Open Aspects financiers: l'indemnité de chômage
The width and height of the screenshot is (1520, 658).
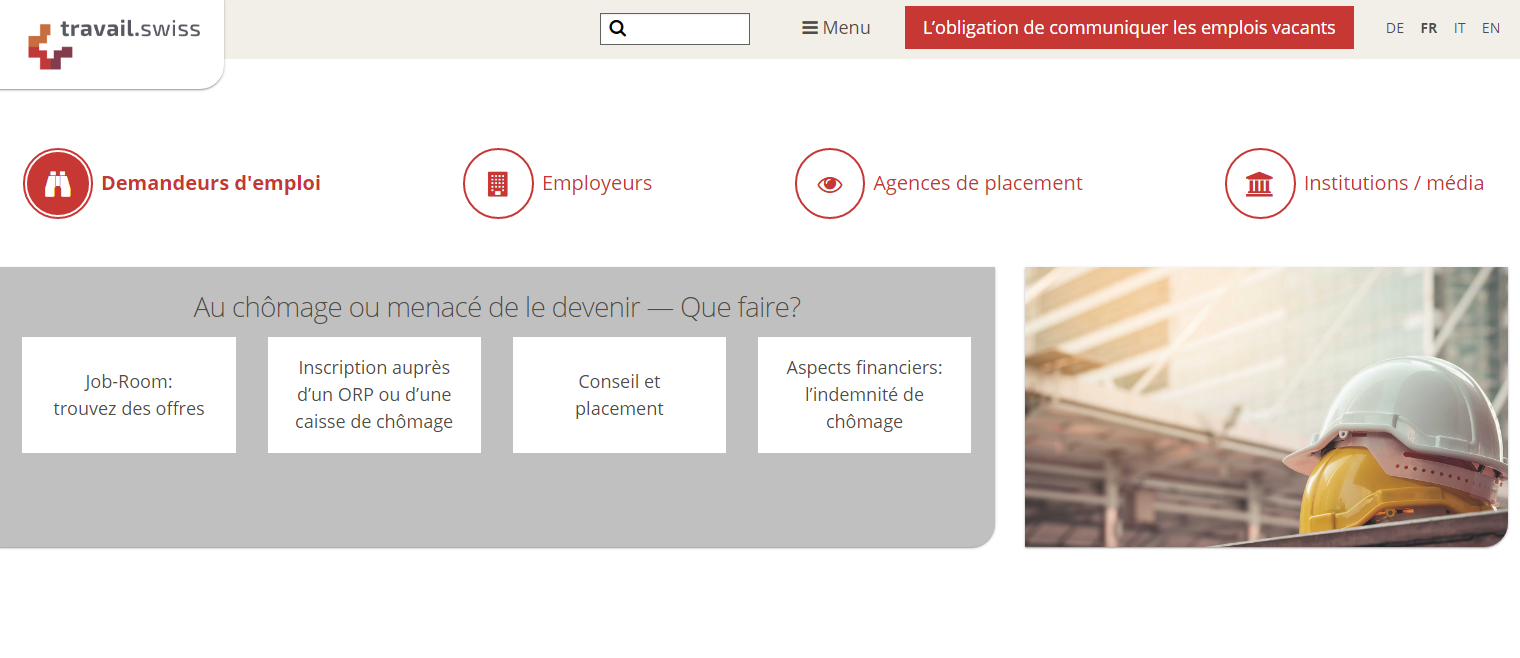coord(864,394)
